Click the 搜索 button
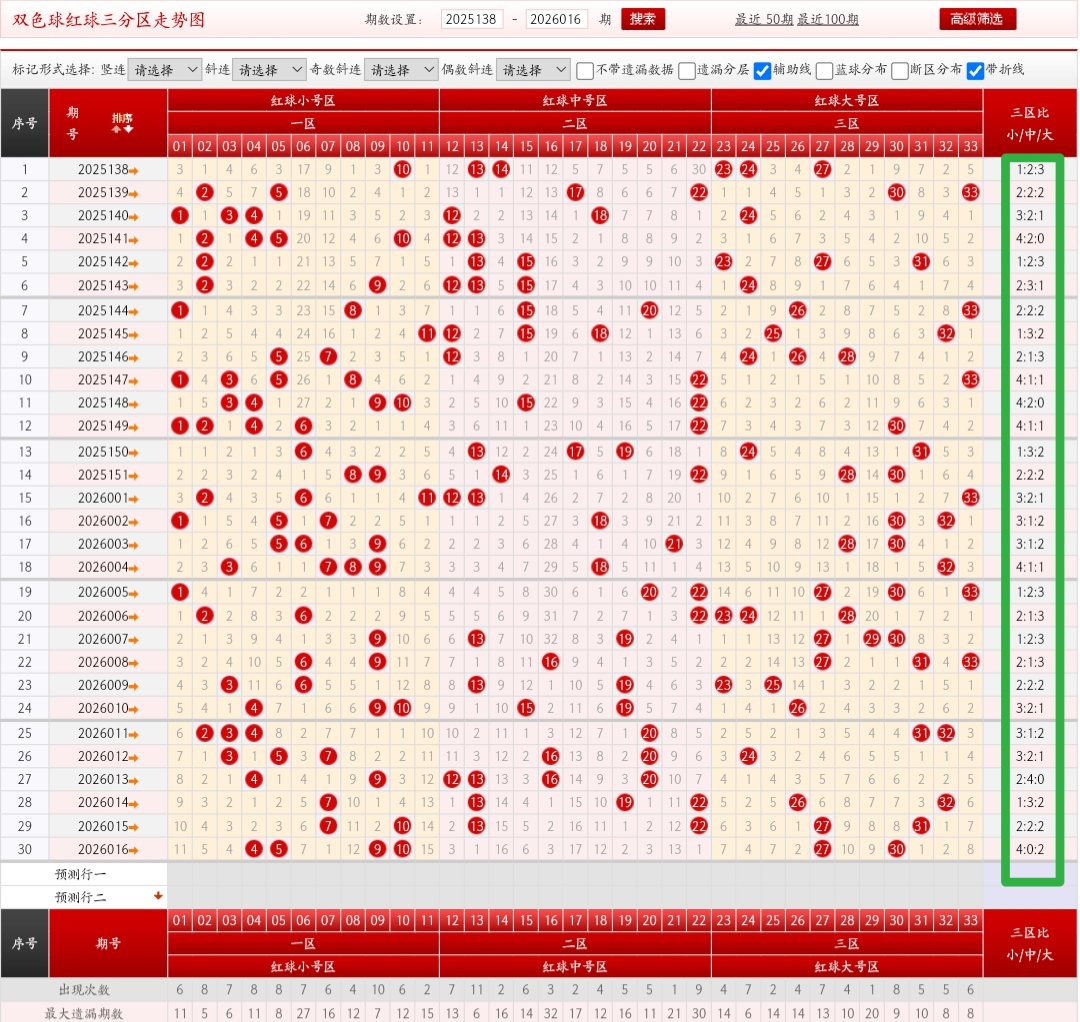Image resolution: width=1080 pixels, height=1022 pixels. 643,19
